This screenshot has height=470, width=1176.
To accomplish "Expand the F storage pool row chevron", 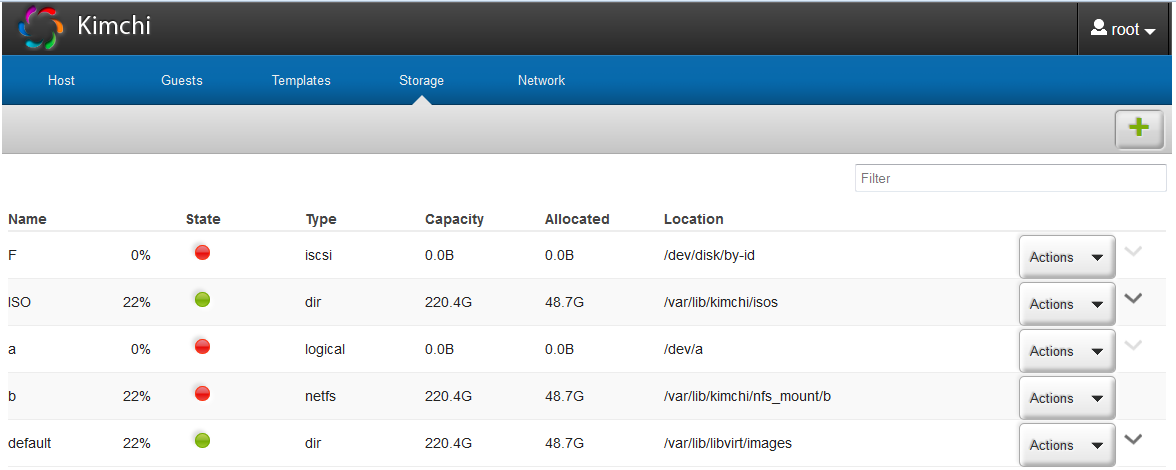I will click(x=1133, y=251).
